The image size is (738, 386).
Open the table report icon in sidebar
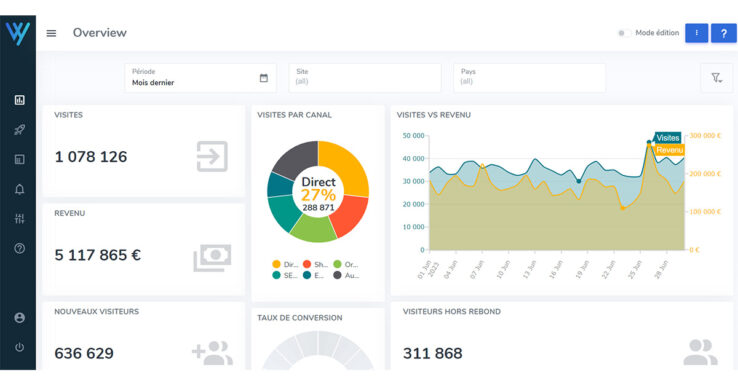coord(19,160)
